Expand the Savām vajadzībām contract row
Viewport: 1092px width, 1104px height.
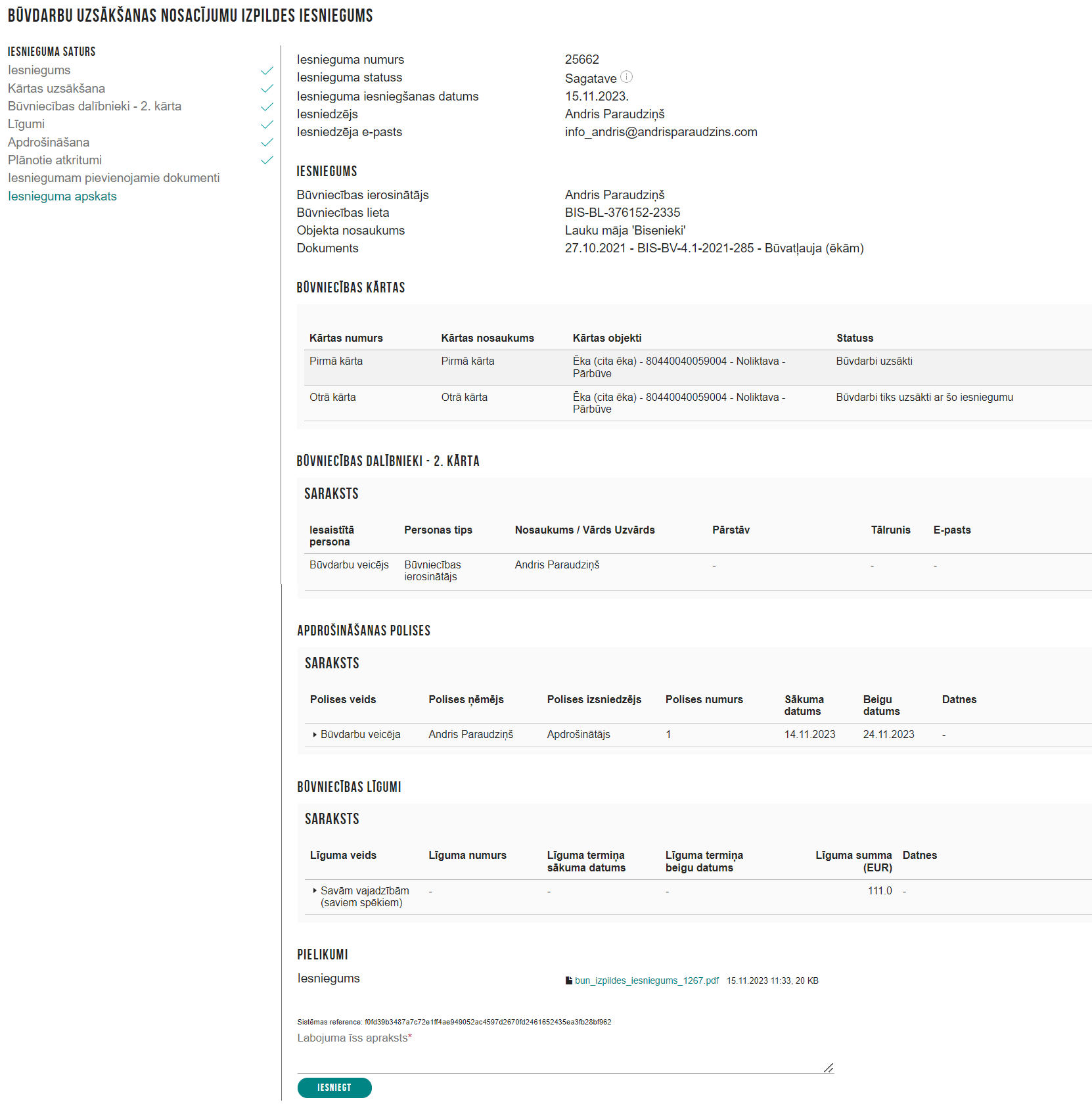[x=315, y=890]
